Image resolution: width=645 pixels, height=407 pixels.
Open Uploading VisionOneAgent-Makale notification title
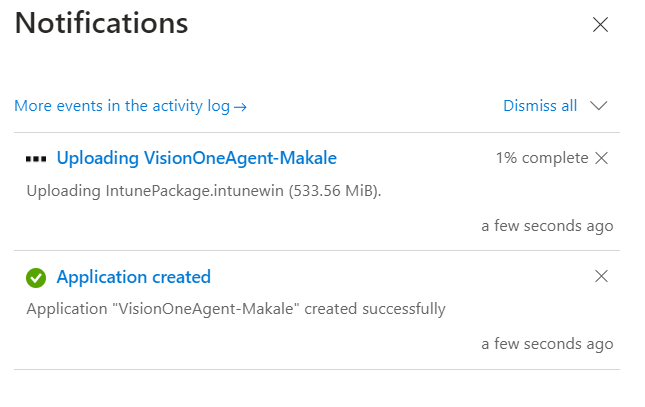coord(197,158)
